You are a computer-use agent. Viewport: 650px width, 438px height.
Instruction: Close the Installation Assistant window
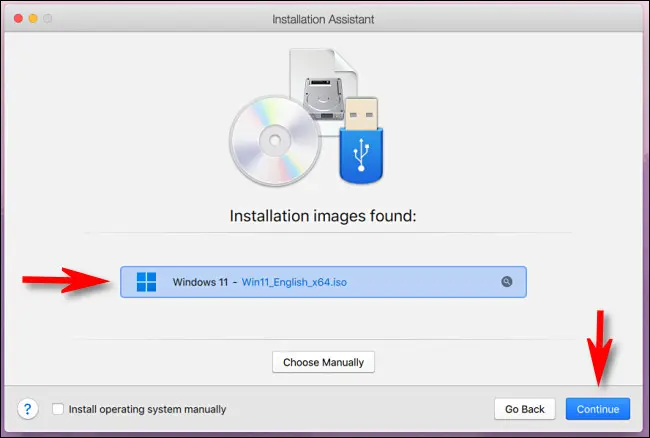tap(15, 19)
